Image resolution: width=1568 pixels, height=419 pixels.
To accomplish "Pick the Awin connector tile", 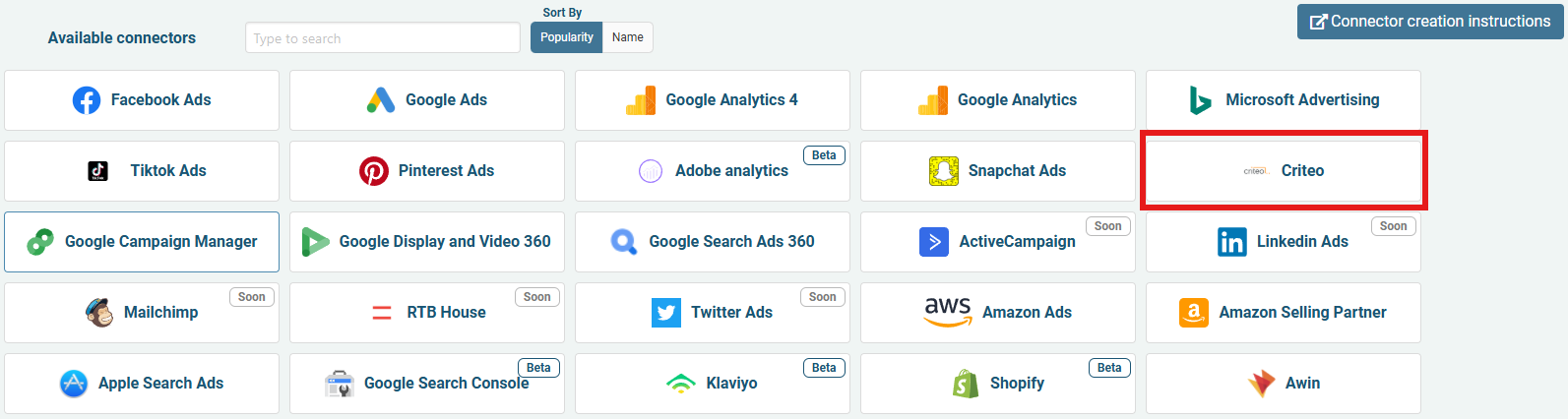I will click(x=1284, y=384).
